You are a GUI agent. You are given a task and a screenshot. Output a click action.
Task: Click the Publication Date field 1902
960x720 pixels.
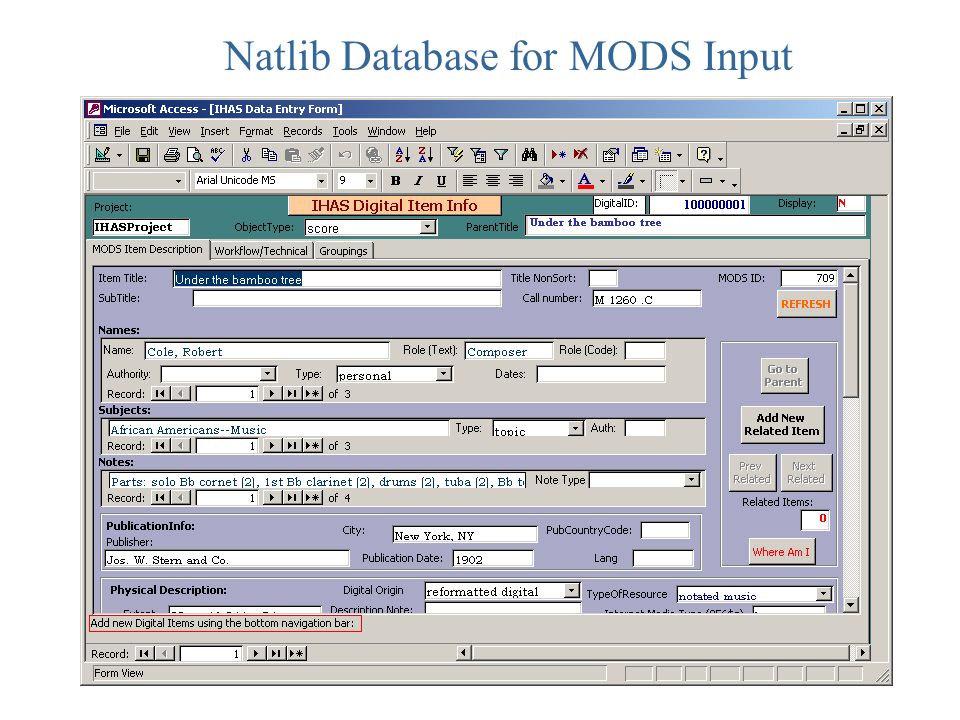pos(493,558)
